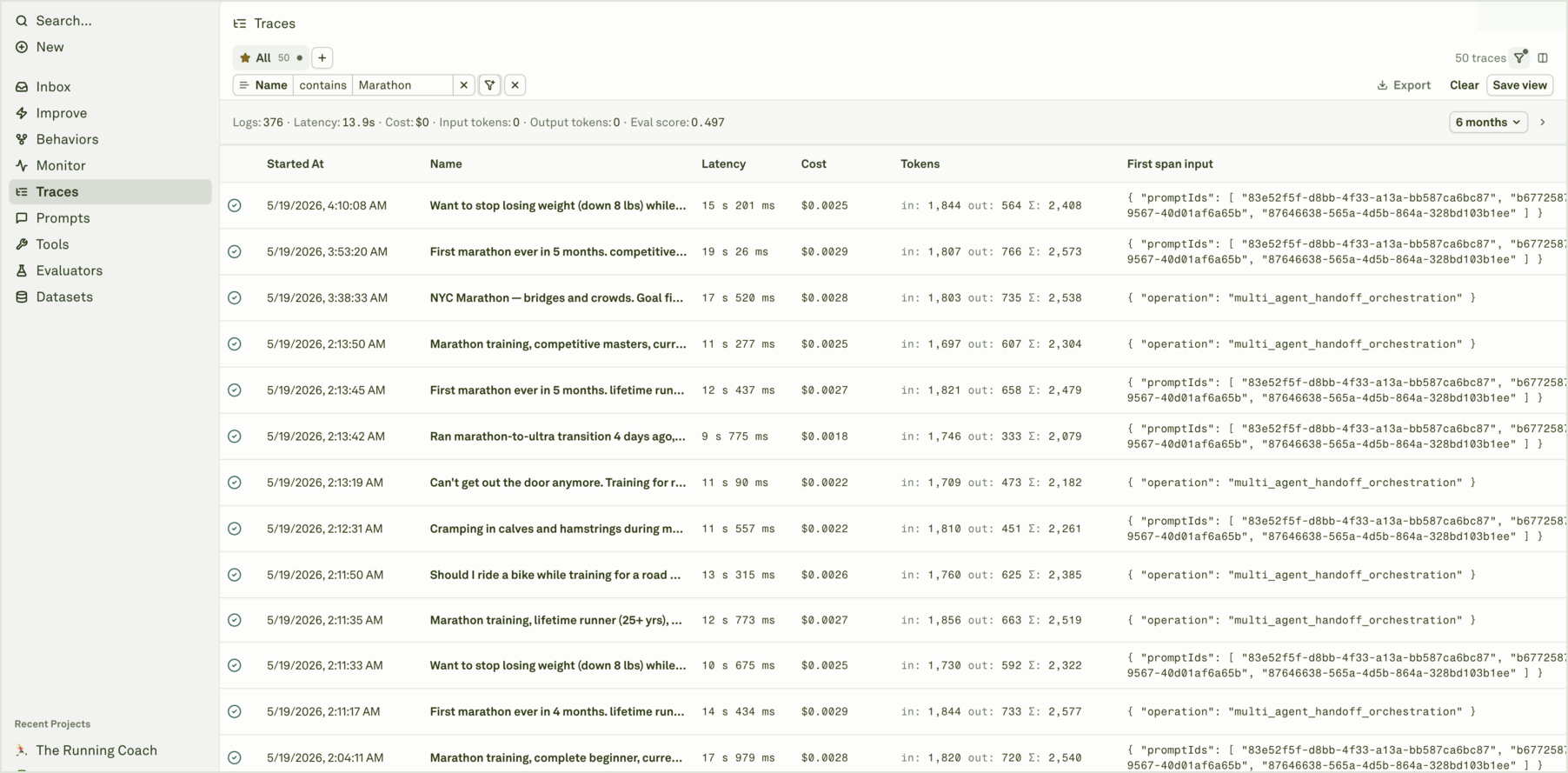Click the Monitor pulse icon

coord(22,165)
